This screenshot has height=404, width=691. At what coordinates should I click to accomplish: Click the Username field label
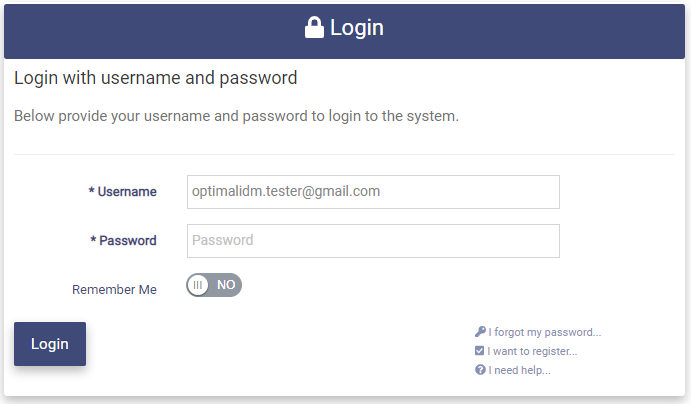point(127,192)
